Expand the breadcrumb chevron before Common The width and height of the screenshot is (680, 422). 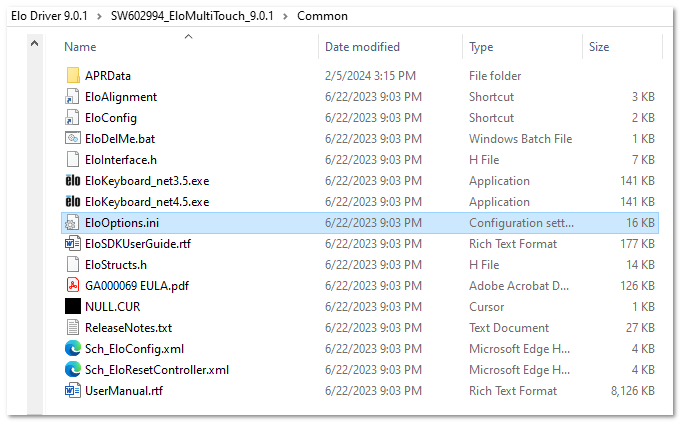pyautogui.click(x=285, y=16)
